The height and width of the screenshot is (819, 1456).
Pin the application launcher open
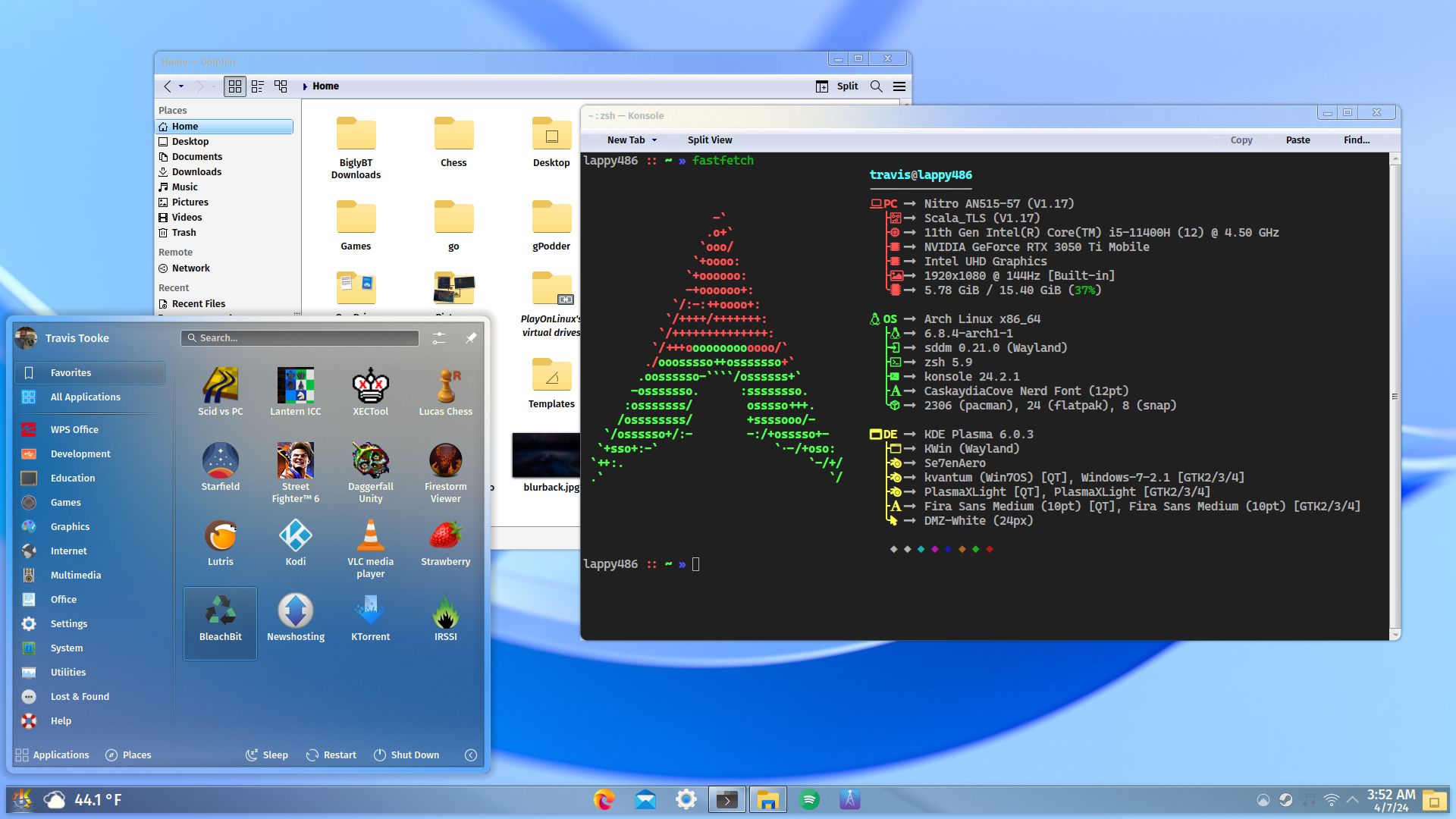[x=471, y=337]
